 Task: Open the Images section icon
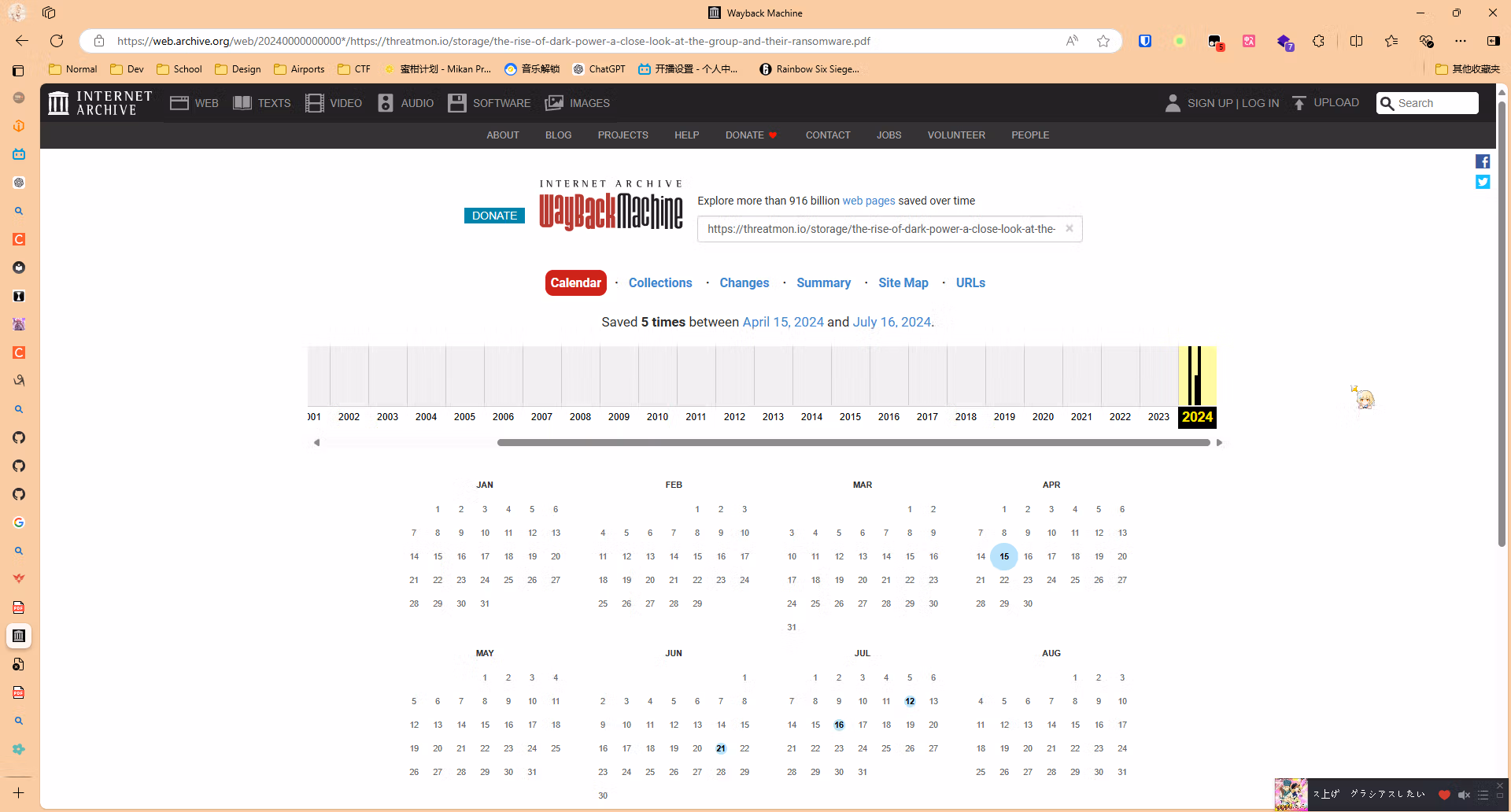(x=555, y=103)
